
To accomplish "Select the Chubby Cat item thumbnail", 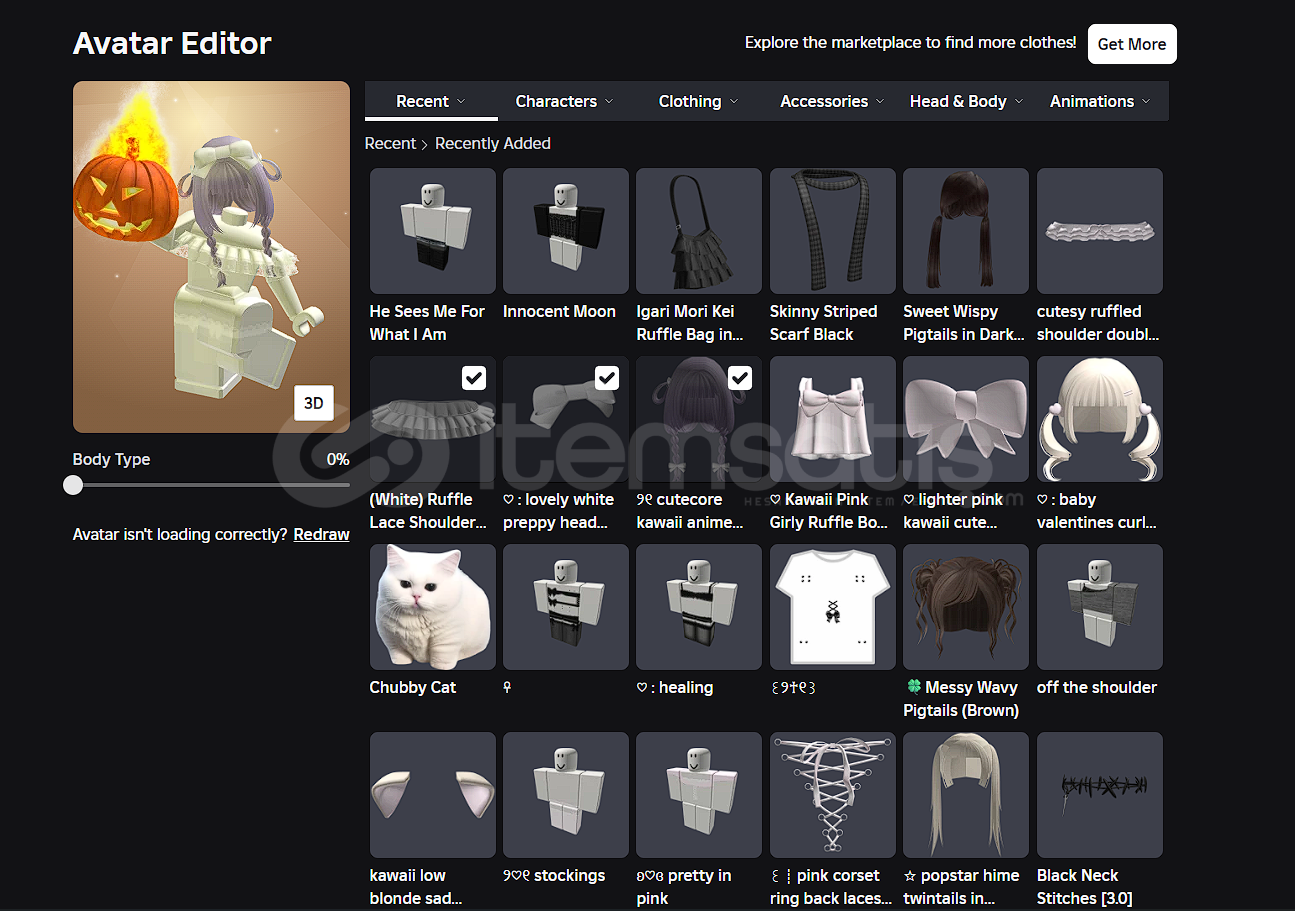I will click(x=432, y=607).
